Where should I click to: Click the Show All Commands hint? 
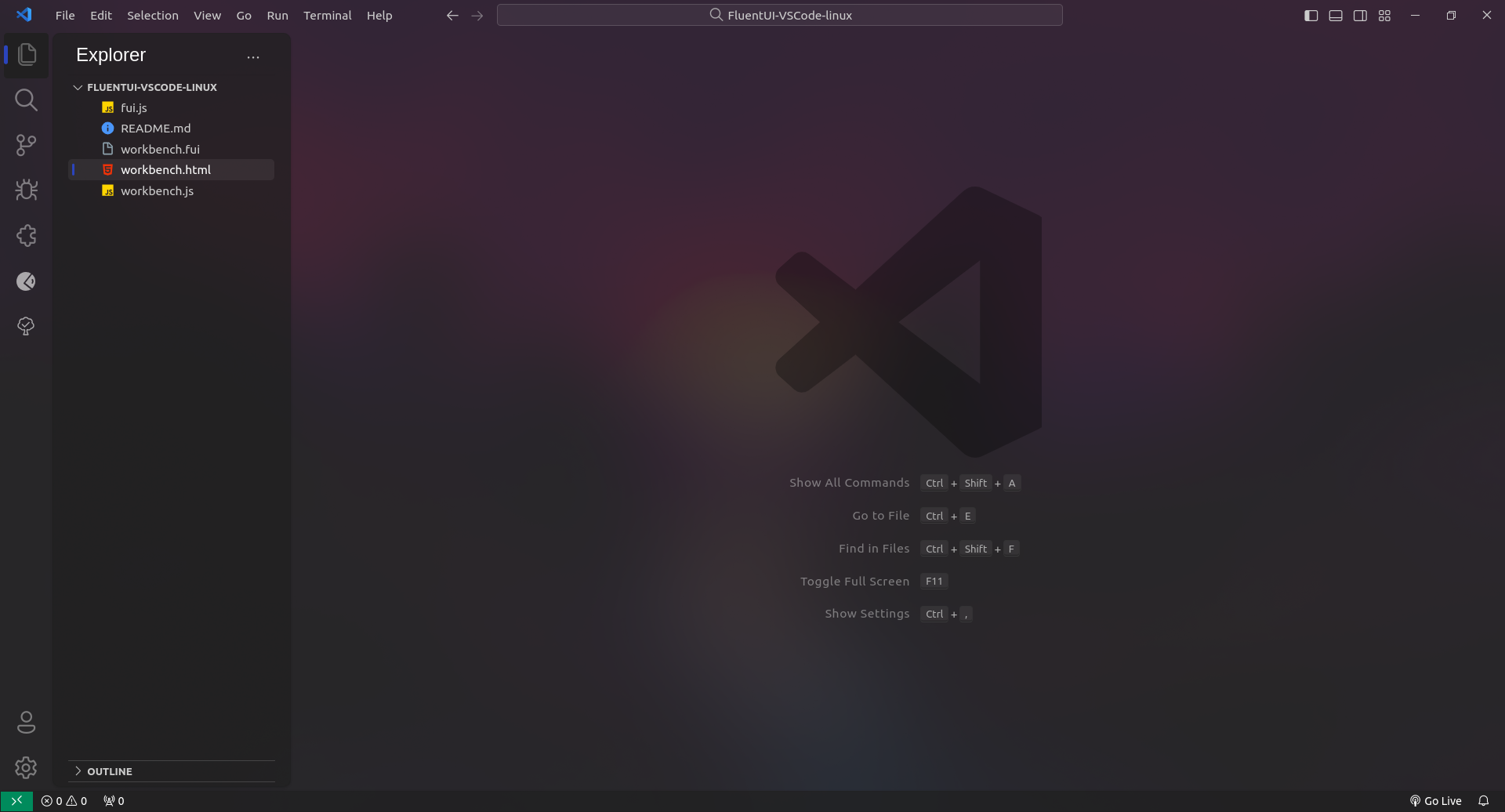[850, 483]
